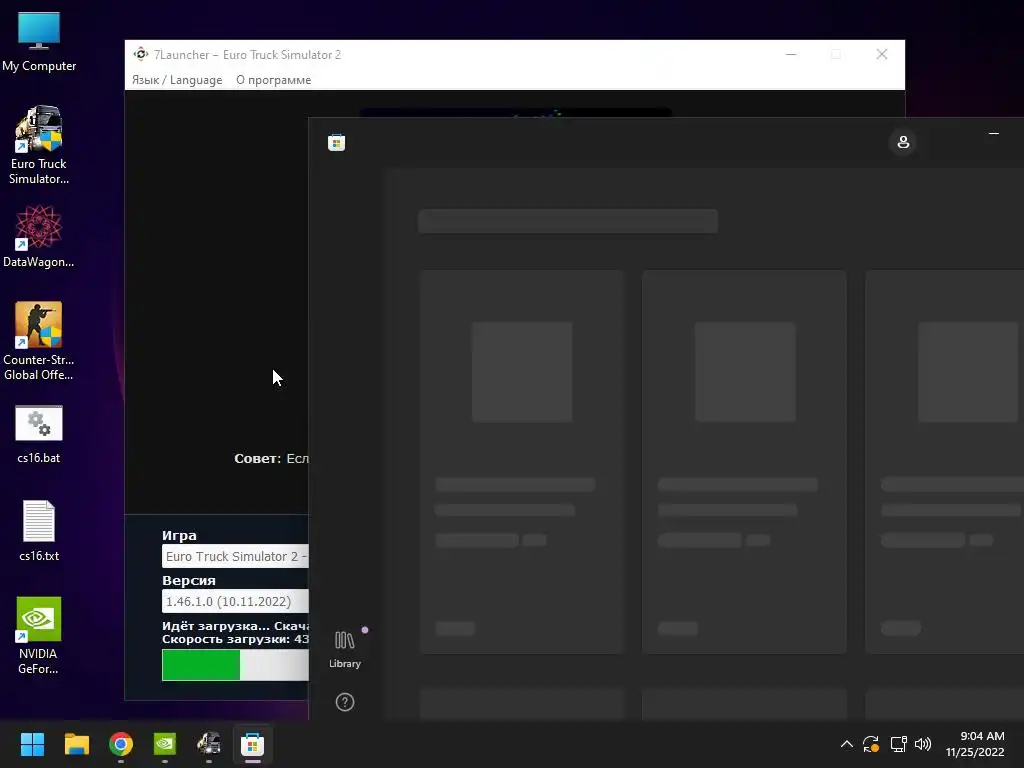Click 7Launcher icon in its title bar
Viewport: 1024px width, 768px height.
point(140,54)
